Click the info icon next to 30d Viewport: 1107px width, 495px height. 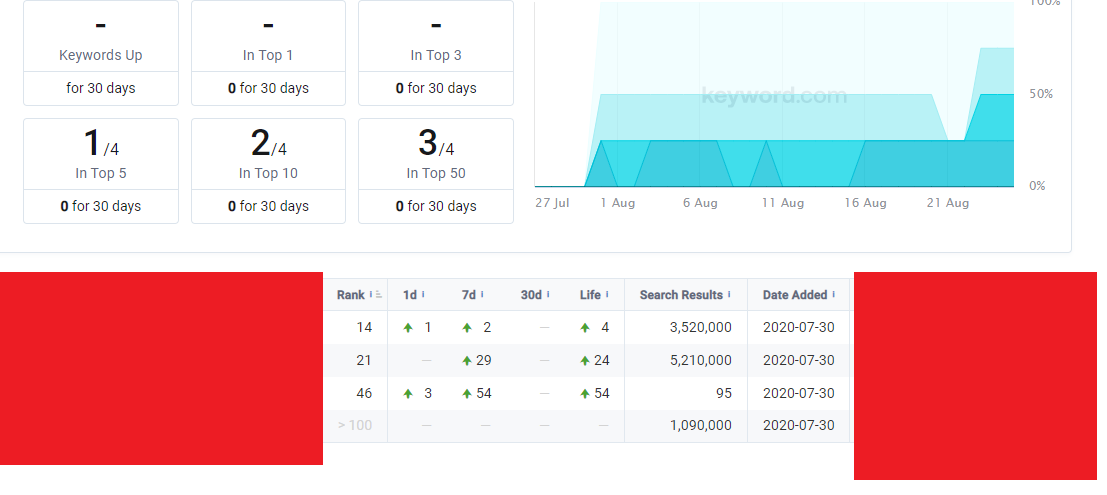click(x=548, y=295)
